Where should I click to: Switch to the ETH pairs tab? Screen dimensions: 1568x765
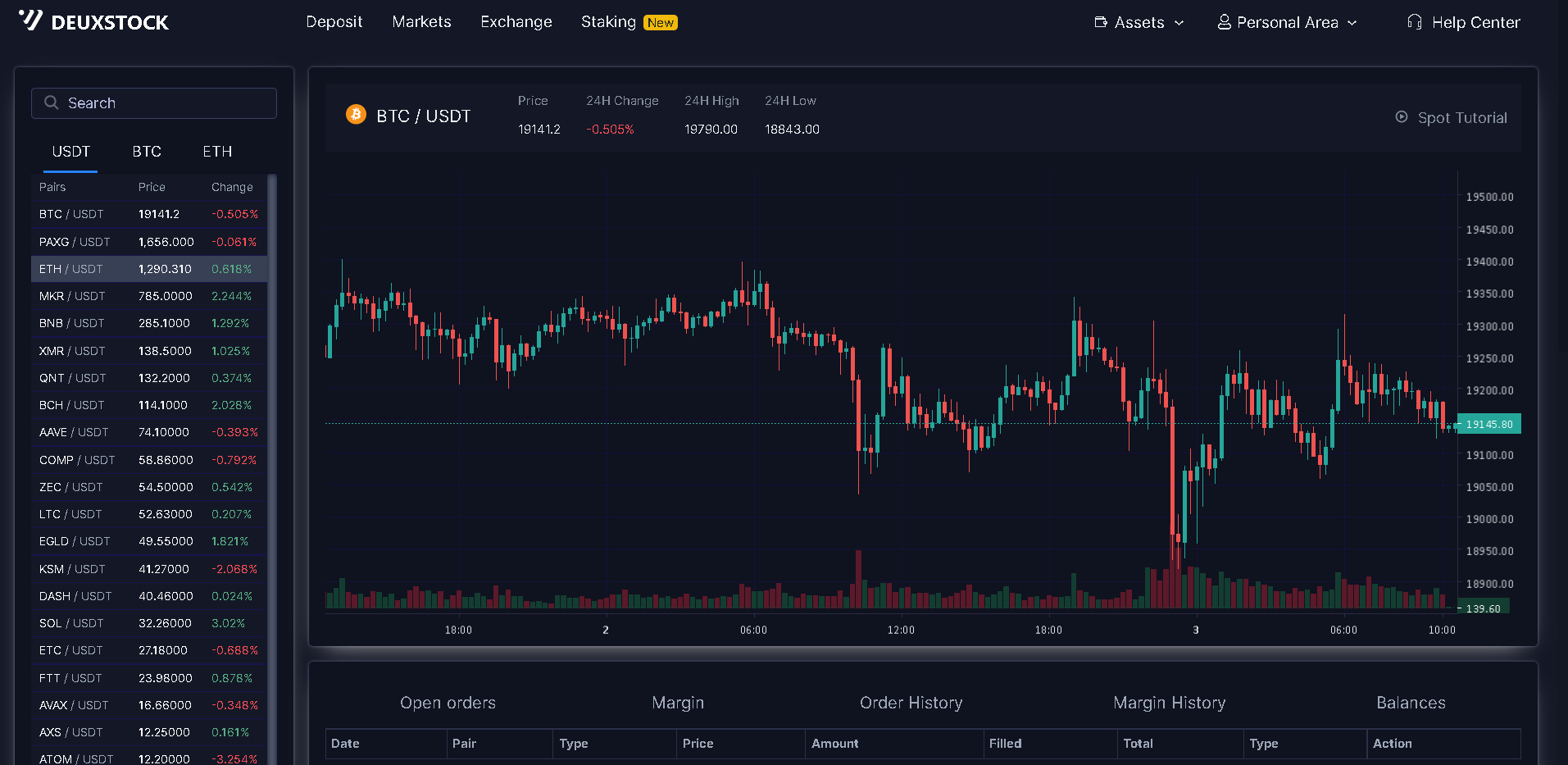217,152
